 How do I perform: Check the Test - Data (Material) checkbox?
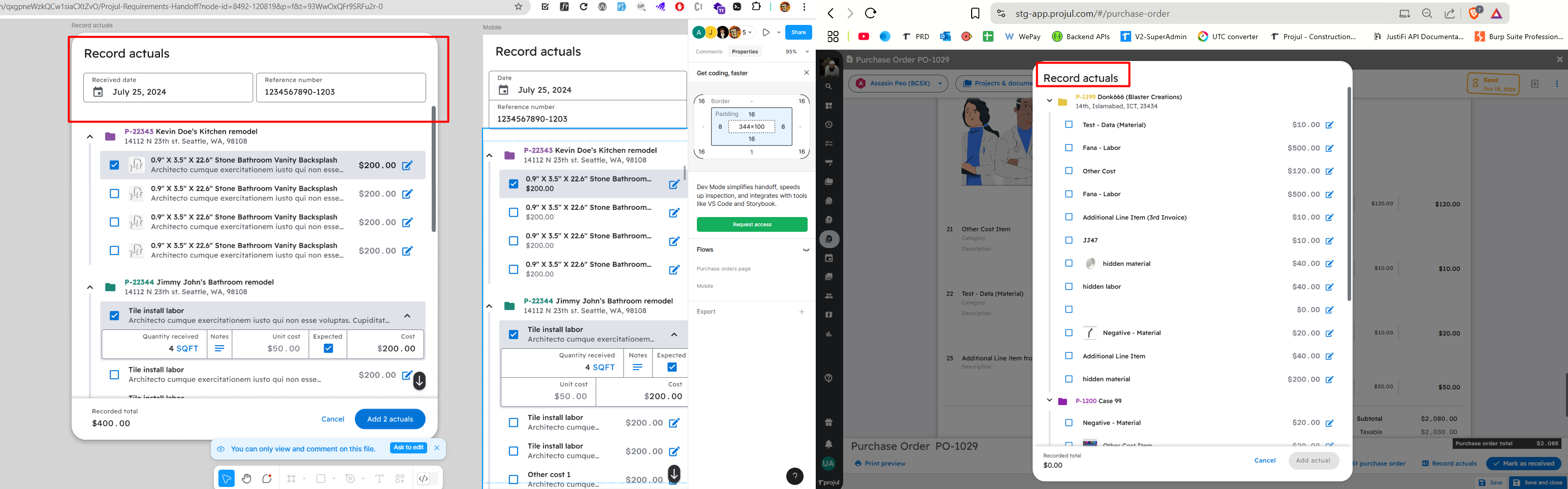(x=1068, y=124)
